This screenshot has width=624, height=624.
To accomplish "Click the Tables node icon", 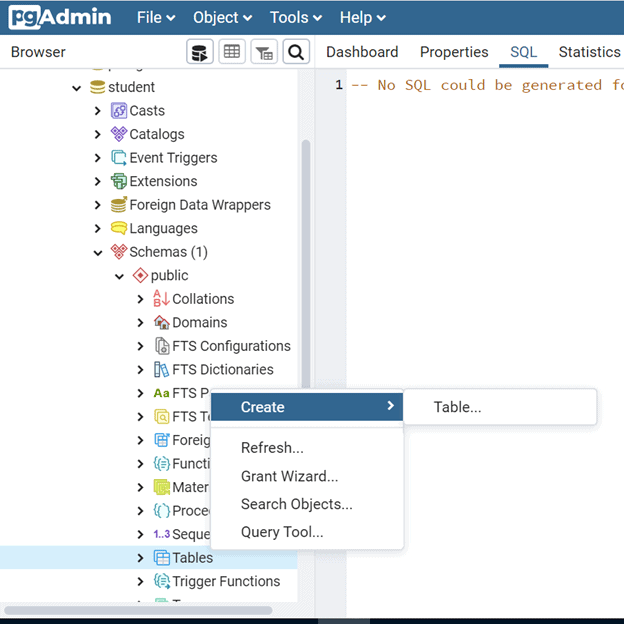I will (161, 558).
